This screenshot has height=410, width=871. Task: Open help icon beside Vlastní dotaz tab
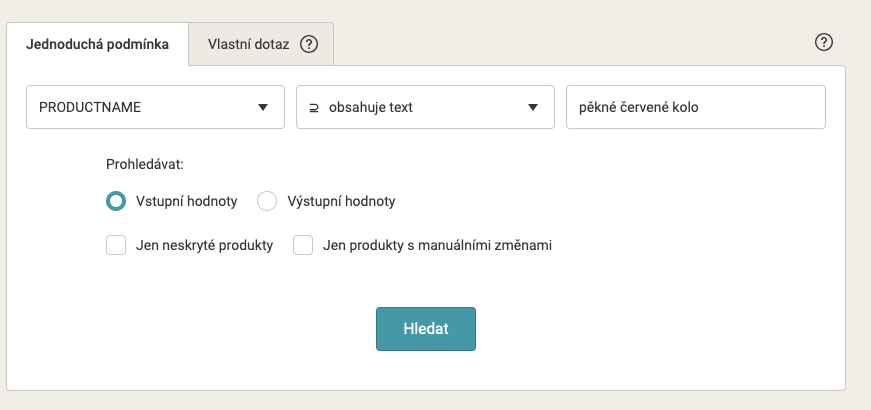pos(309,44)
